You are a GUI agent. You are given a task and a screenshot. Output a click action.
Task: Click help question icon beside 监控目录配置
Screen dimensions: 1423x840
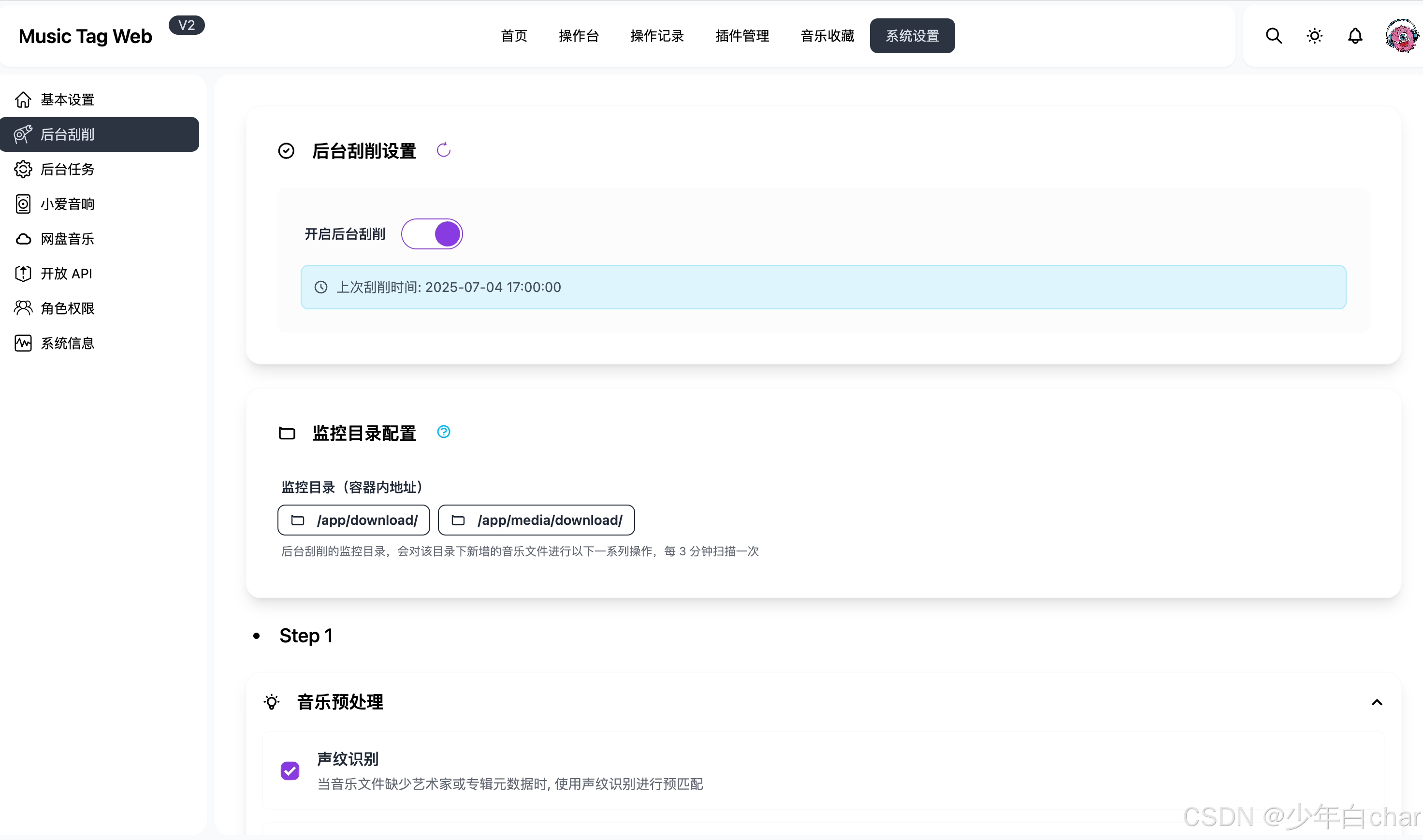click(443, 432)
